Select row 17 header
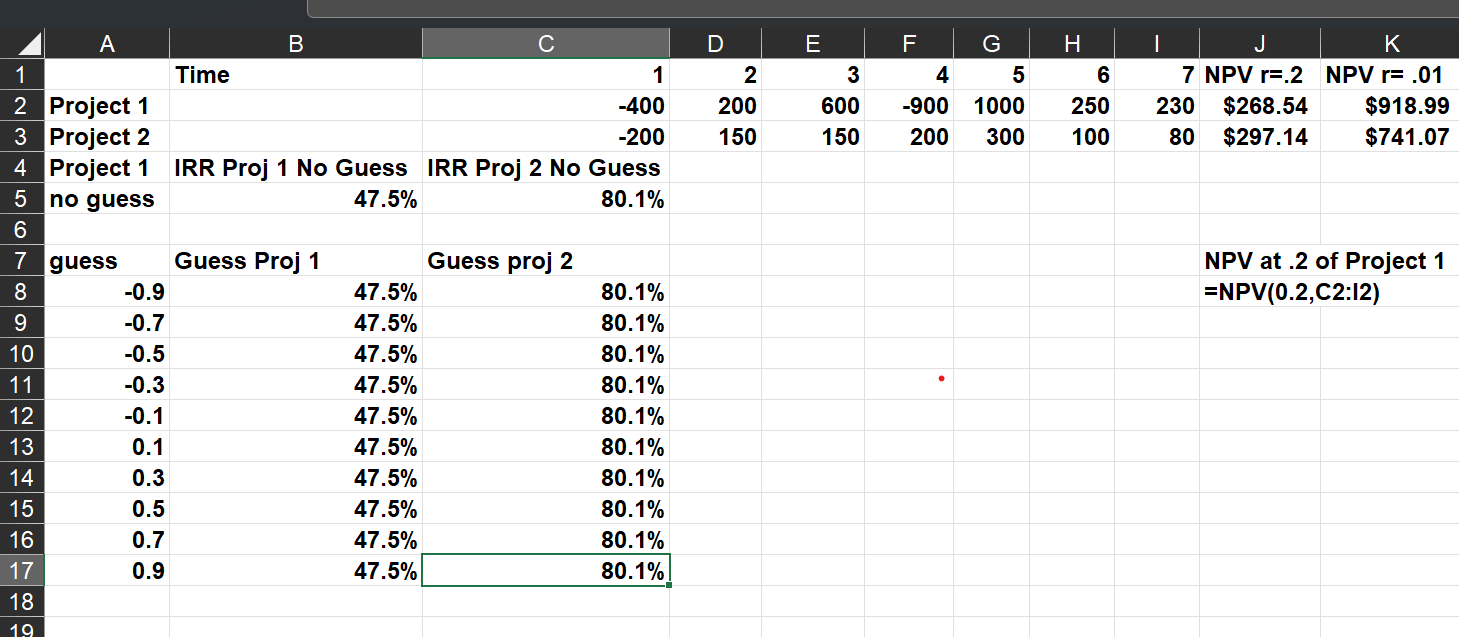The image size is (1459, 637). point(22,571)
